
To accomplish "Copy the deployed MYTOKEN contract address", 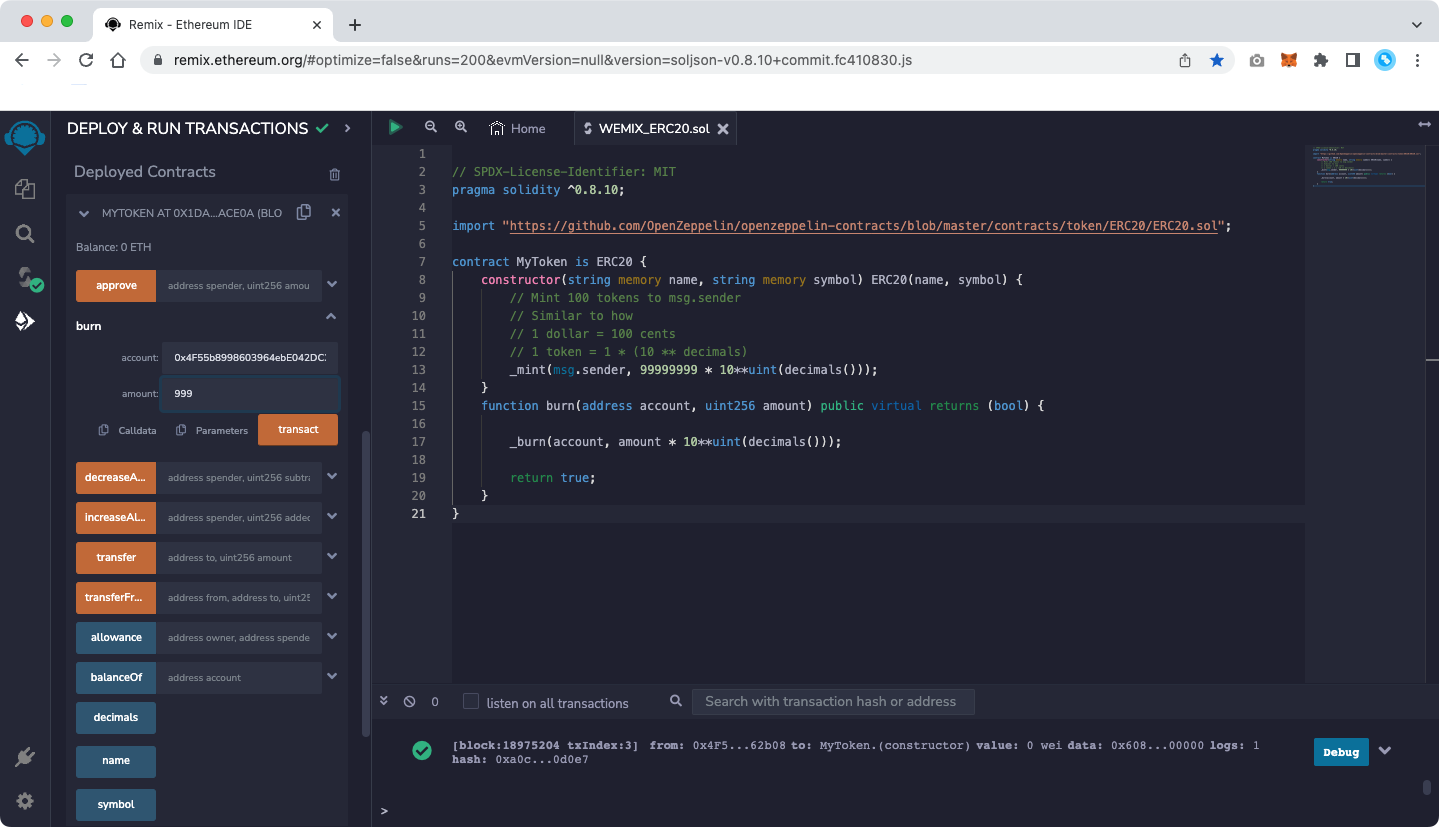I will (304, 212).
